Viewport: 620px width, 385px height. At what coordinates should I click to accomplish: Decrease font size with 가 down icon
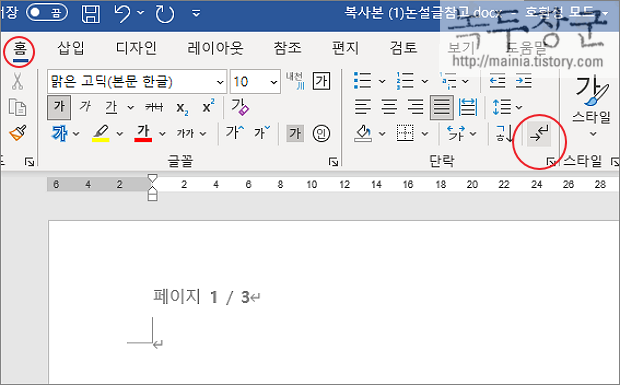pos(262,132)
